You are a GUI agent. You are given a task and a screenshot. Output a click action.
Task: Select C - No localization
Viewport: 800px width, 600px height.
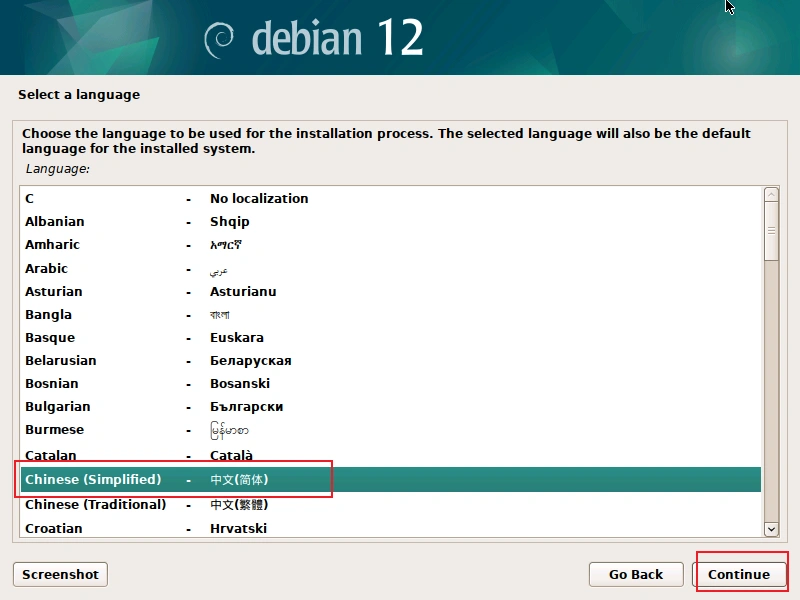tap(391, 198)
